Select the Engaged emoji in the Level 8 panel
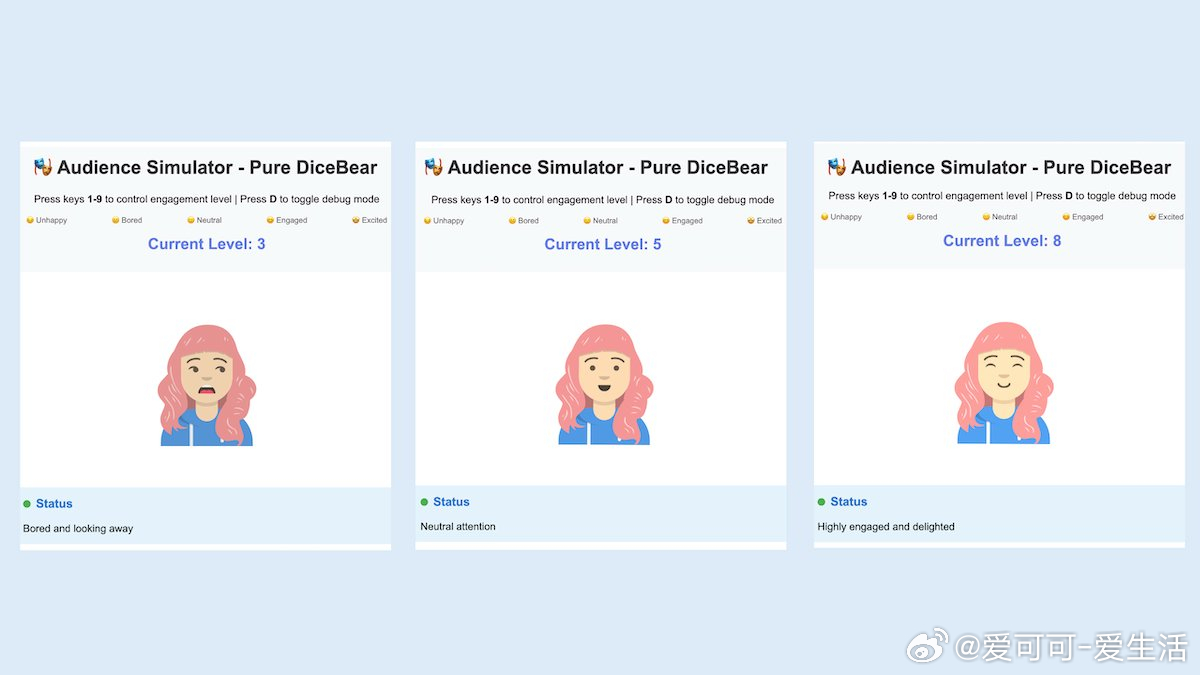Image resolution: width=1200 pixels, height=675 pixels. pyautogui.click(x=1066, y=217)
